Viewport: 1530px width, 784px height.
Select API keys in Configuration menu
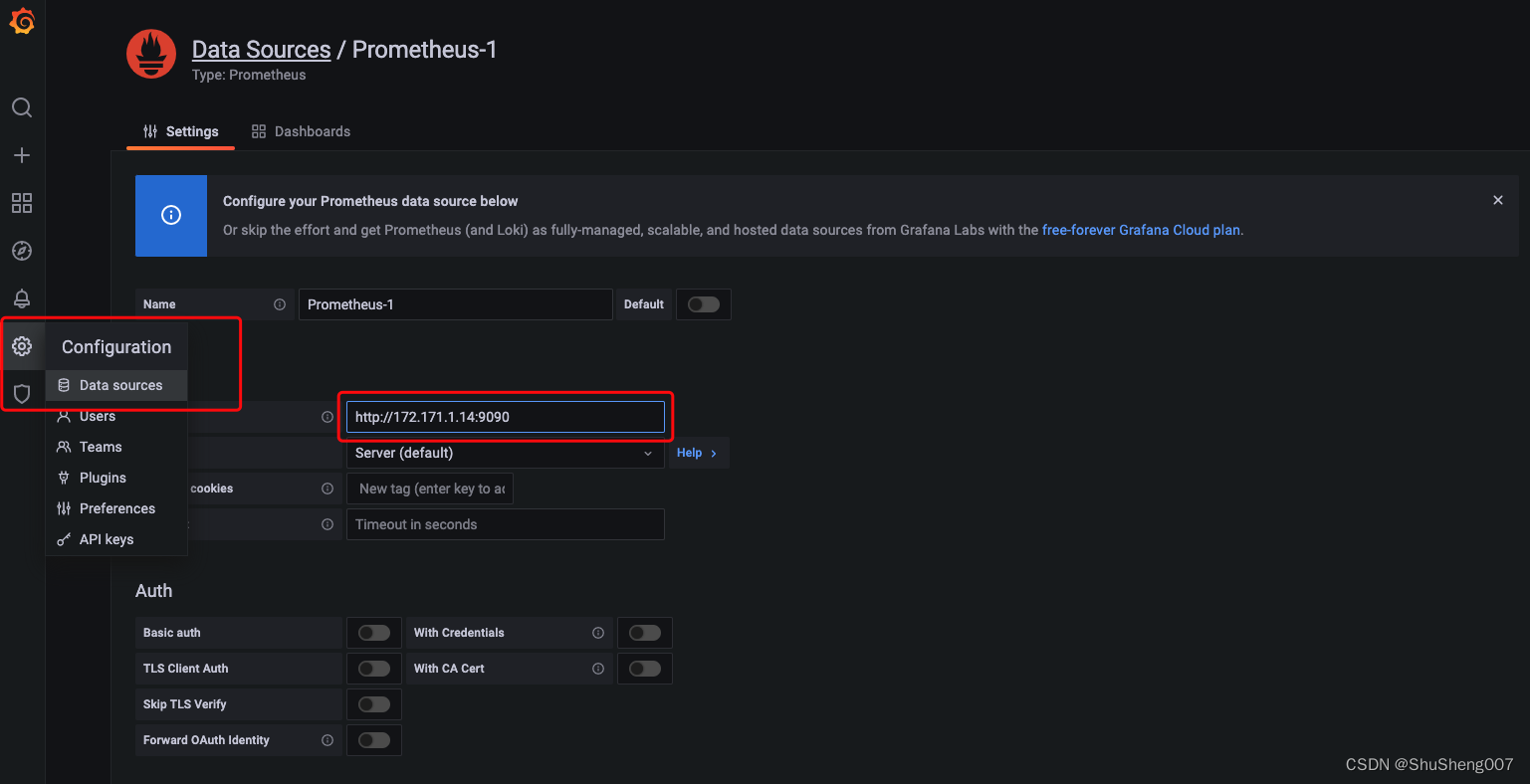point(116,539)
